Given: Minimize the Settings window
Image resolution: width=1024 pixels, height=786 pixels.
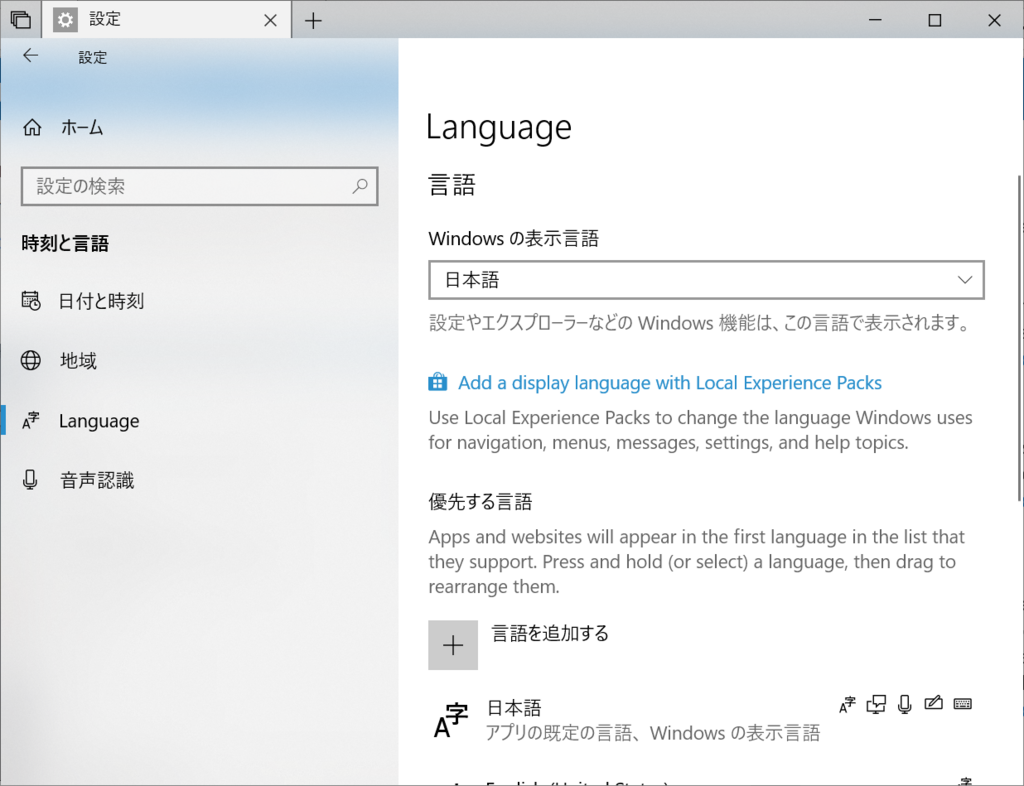Looking at the screenshot, I should click(875, 20).
